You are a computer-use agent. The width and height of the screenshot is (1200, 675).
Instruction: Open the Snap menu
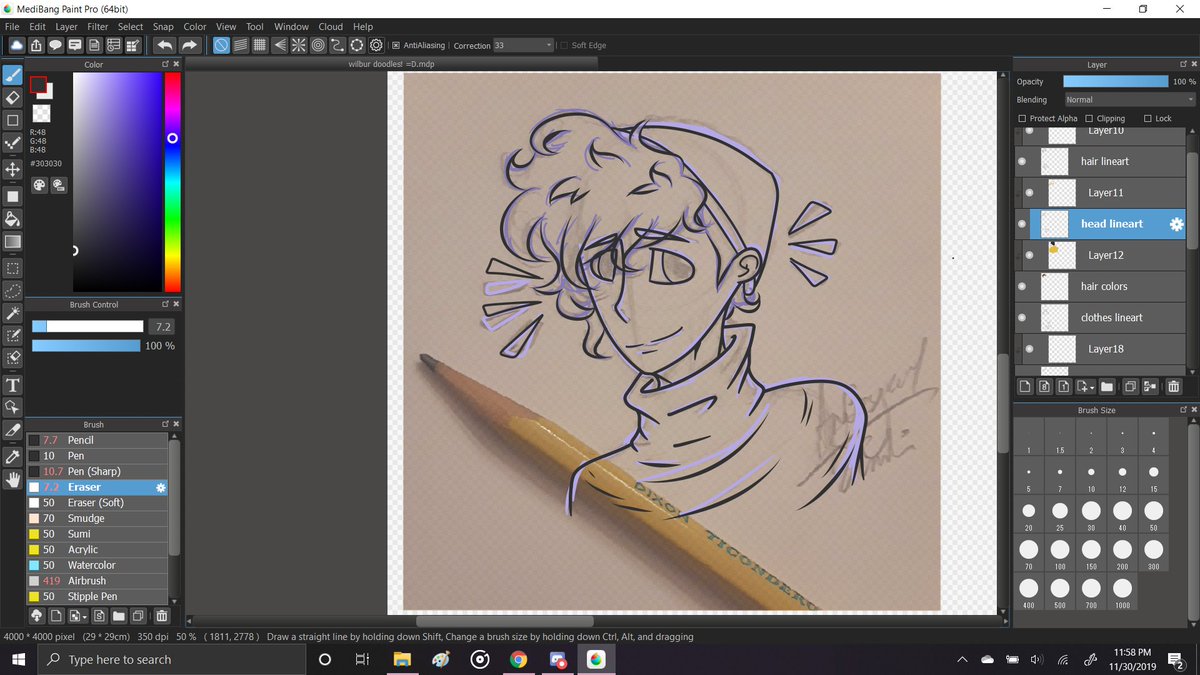coord(163,27)
